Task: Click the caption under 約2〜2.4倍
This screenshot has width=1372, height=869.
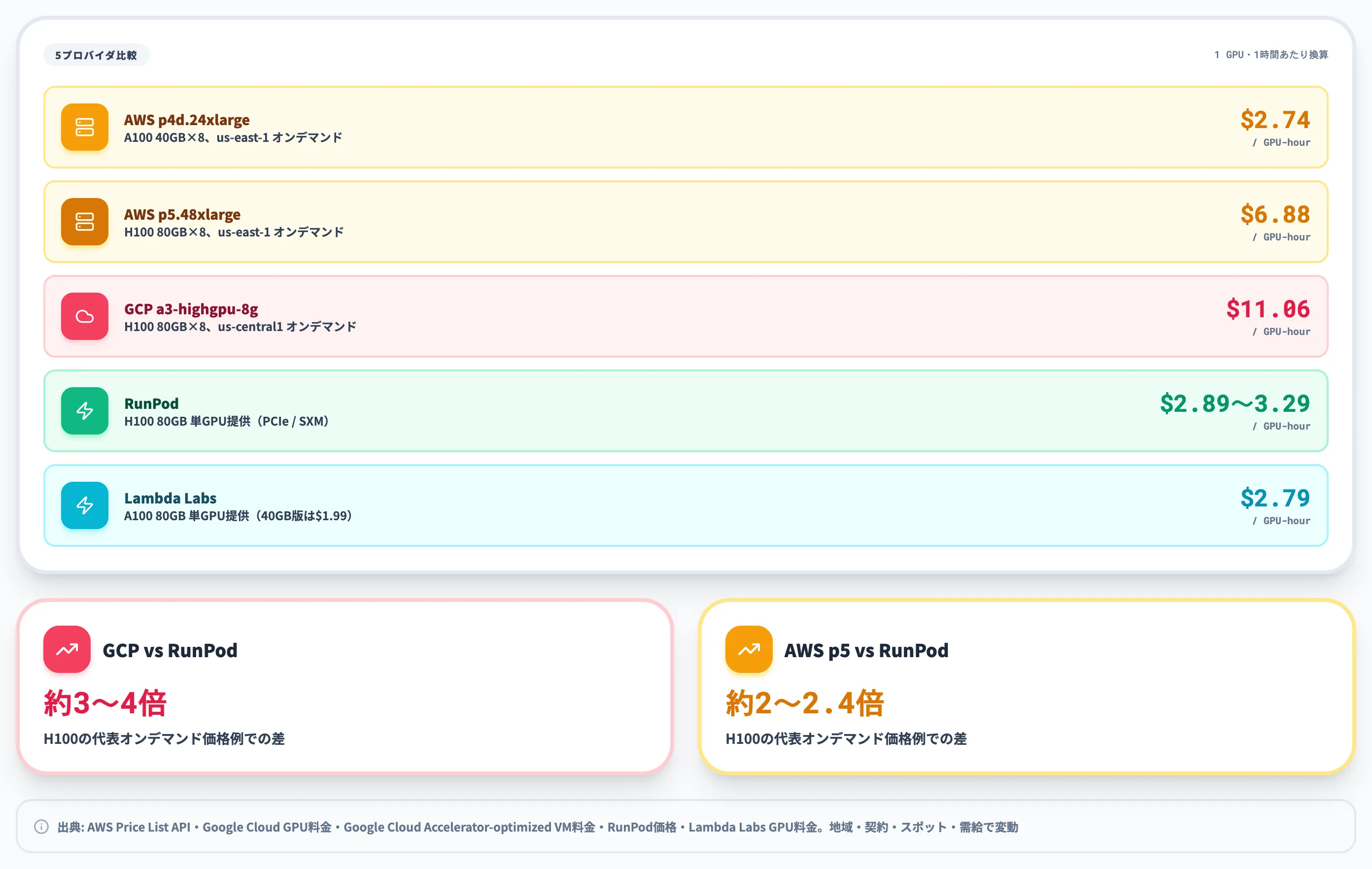Action: click(x=846, y=738)
